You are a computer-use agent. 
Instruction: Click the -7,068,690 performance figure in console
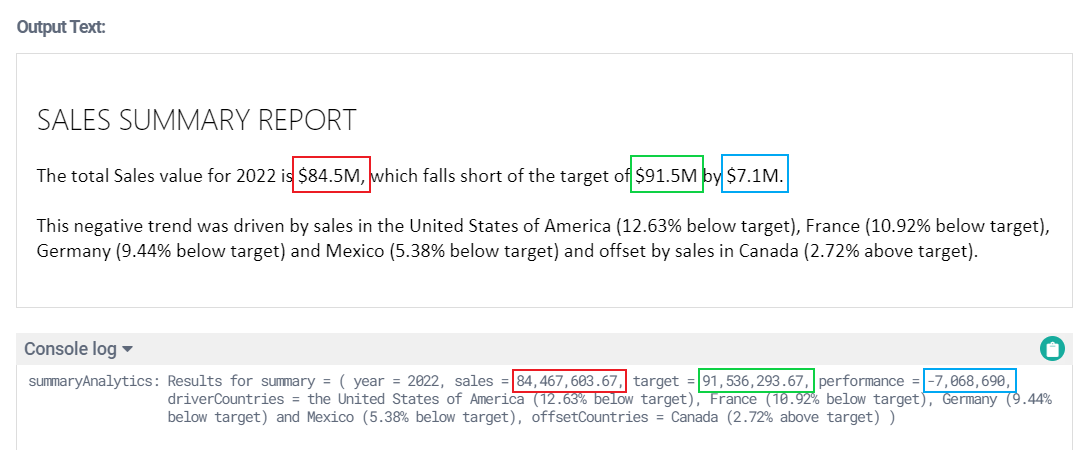pos(970,381)
